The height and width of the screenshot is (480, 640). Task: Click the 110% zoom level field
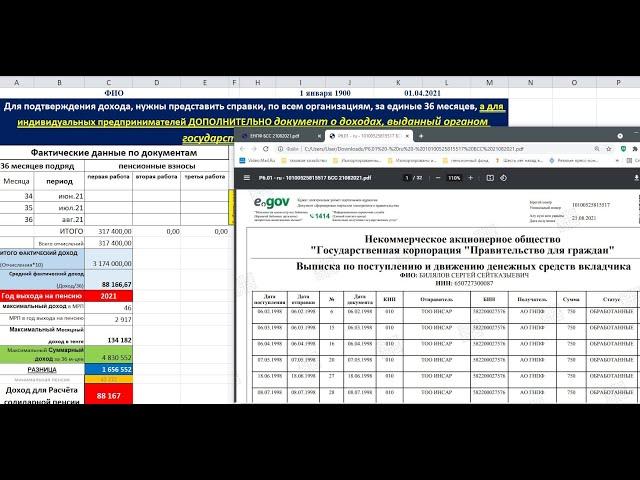point(454,178)
